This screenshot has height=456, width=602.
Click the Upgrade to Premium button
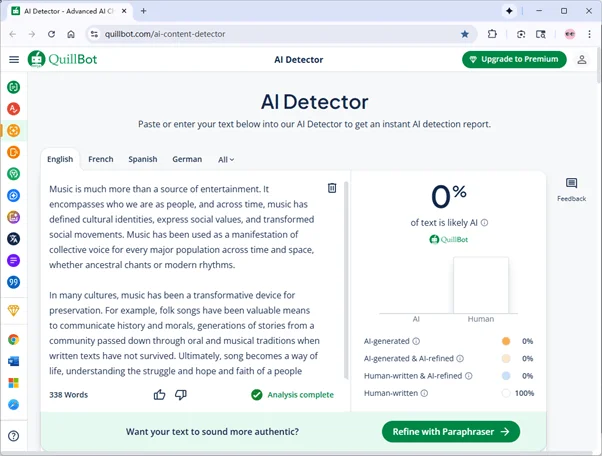[x=514, y=59]
